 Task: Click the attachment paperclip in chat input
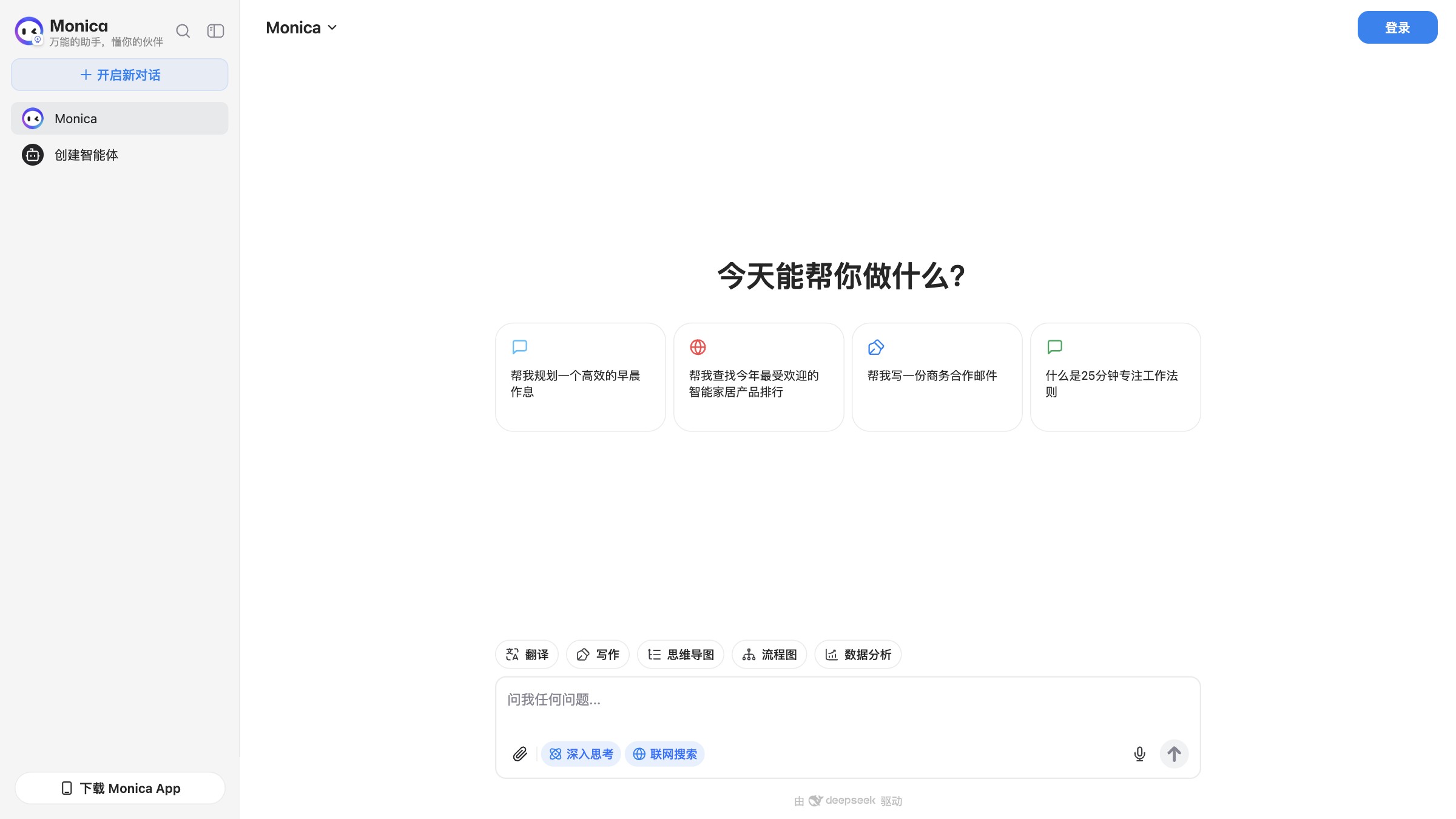point(520,753)
